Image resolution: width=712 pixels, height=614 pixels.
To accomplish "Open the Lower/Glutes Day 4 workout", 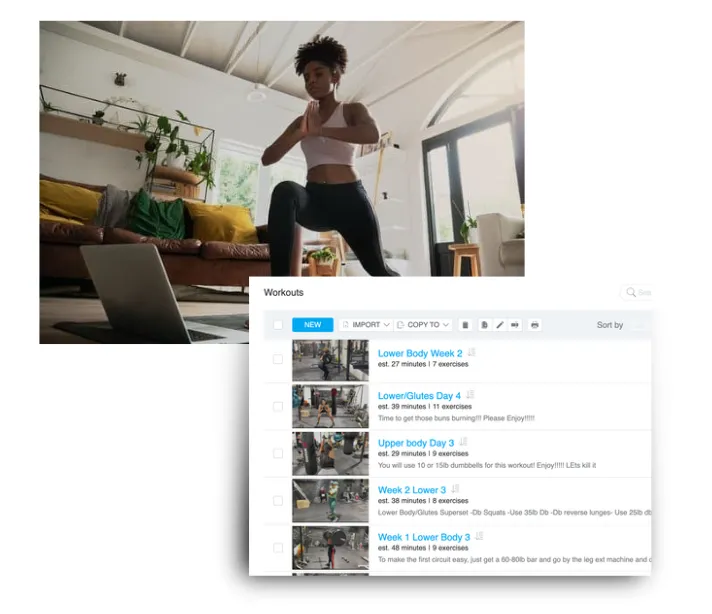I will click(x=419, y=396).
